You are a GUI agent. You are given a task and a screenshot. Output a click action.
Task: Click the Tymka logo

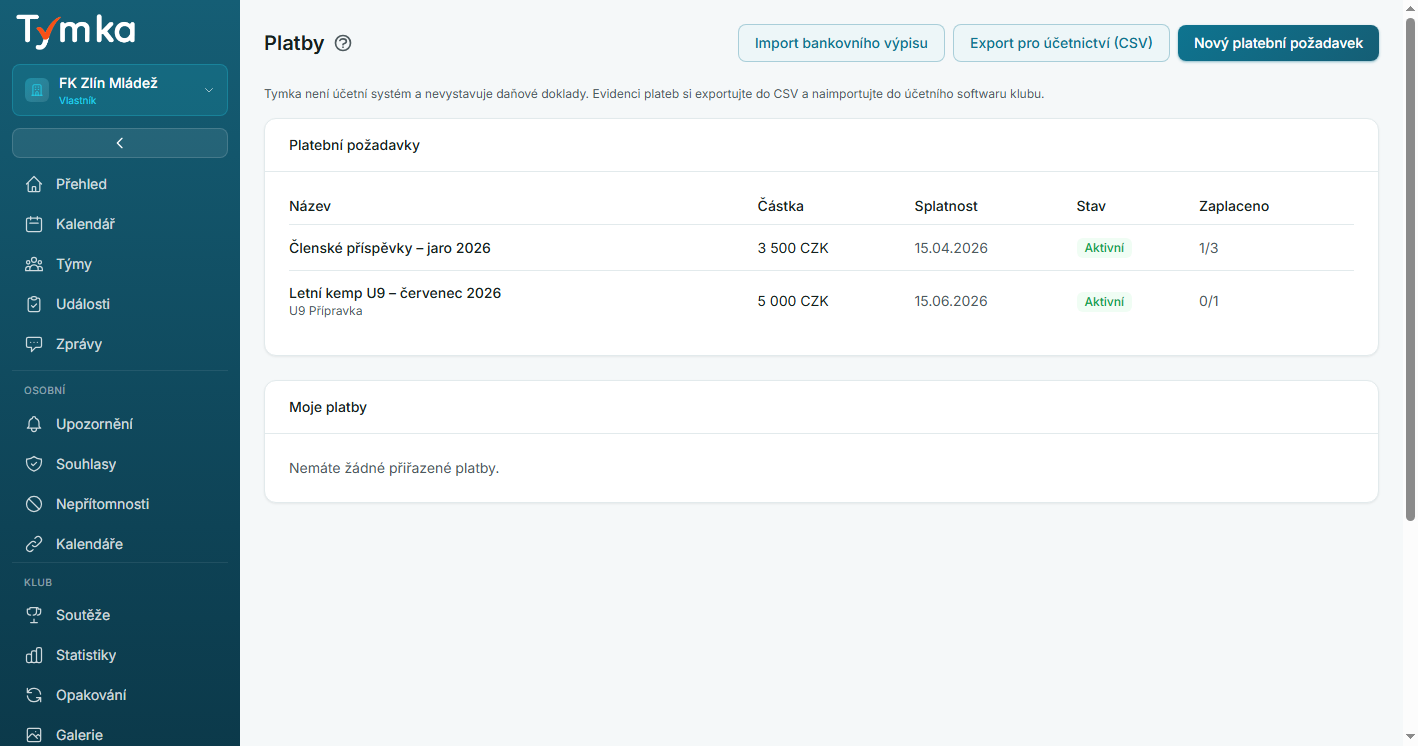[x=76, y=30]
